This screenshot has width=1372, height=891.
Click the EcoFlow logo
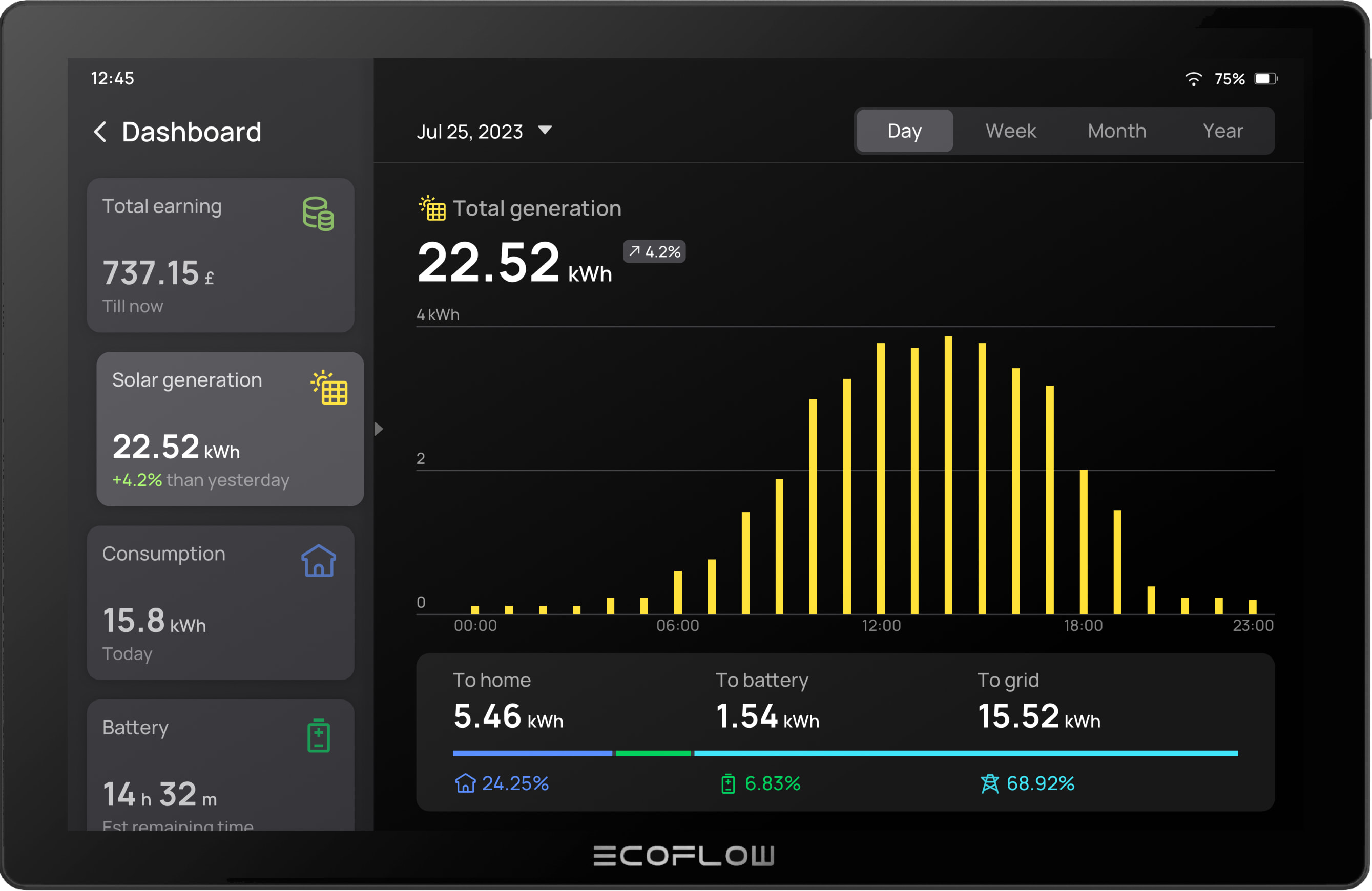tap(682, 855)
